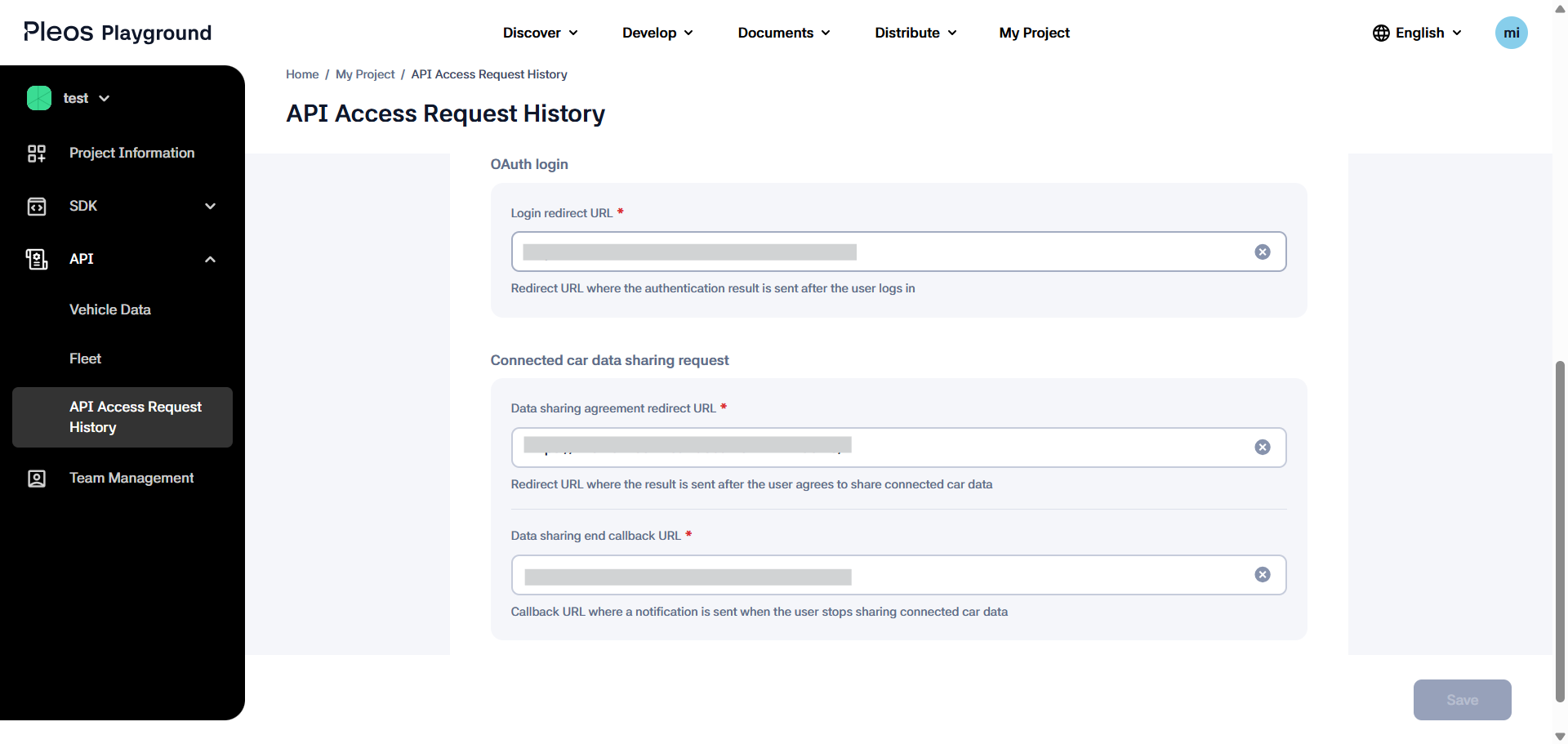Clear the Data sharing end callback URL

click(1262, 575)
